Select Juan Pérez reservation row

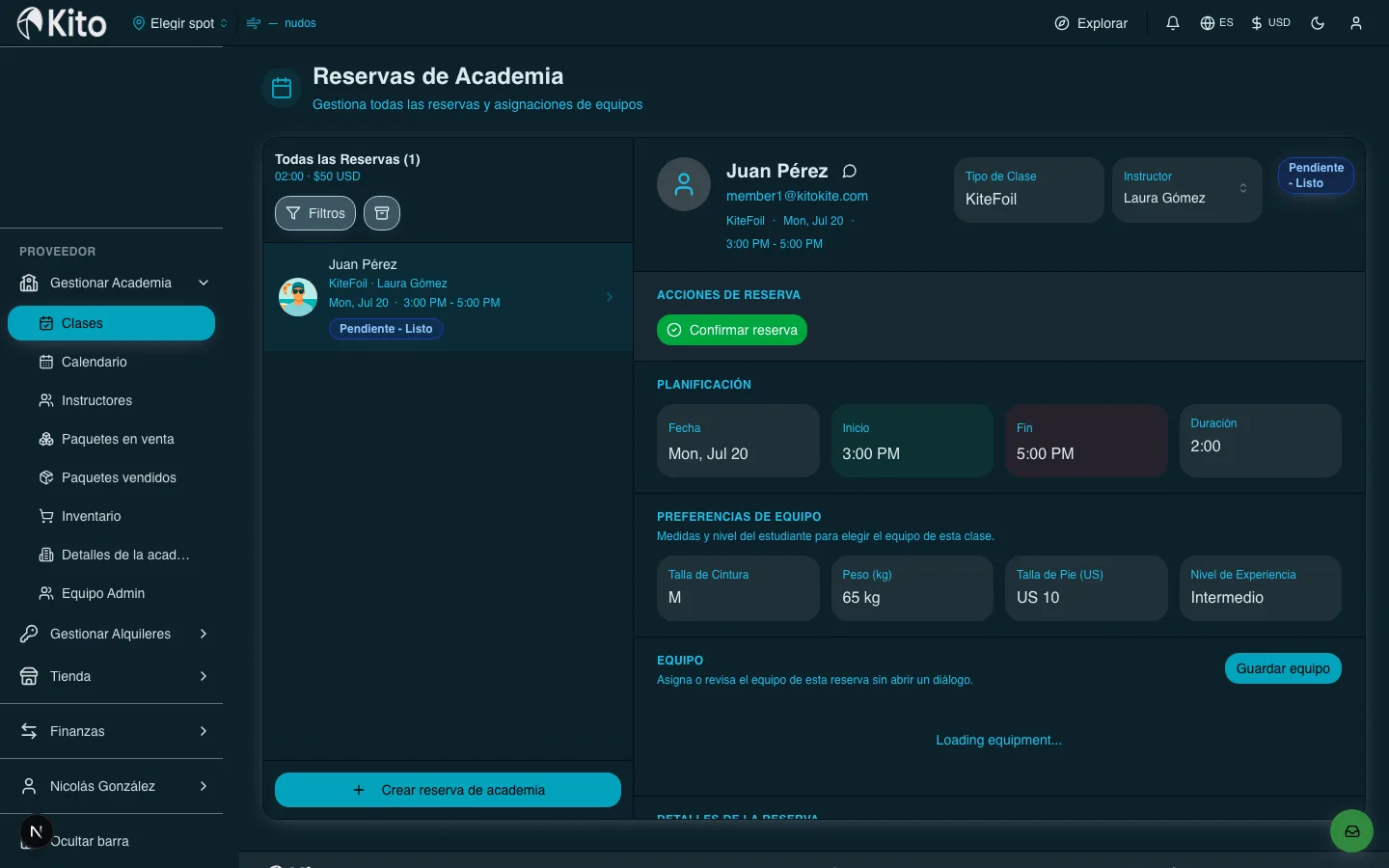click(448, 297)
